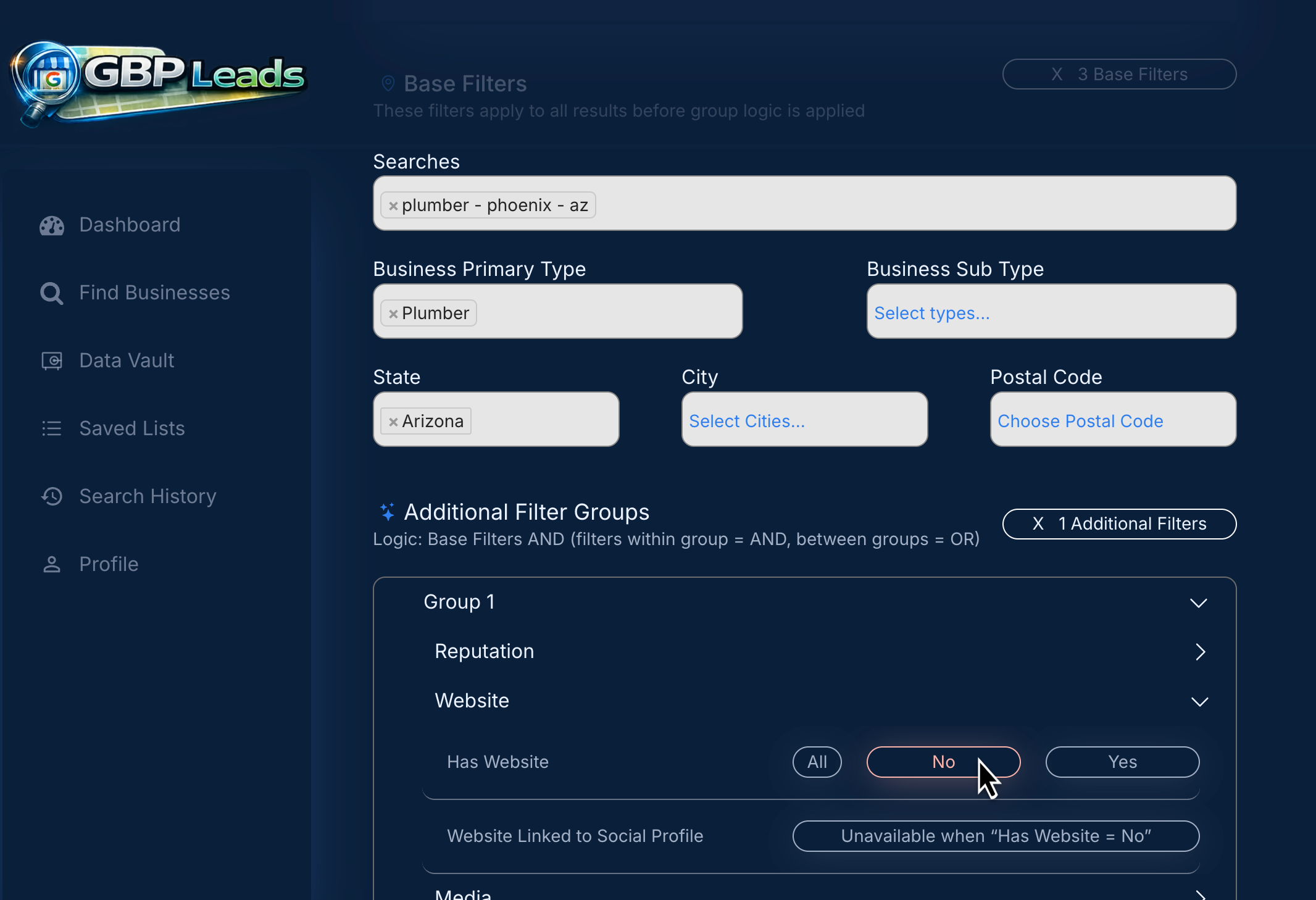Click the Website row label
This screenshot has width=1316, height=900.
pyautogui.click(x=472, y=701)
